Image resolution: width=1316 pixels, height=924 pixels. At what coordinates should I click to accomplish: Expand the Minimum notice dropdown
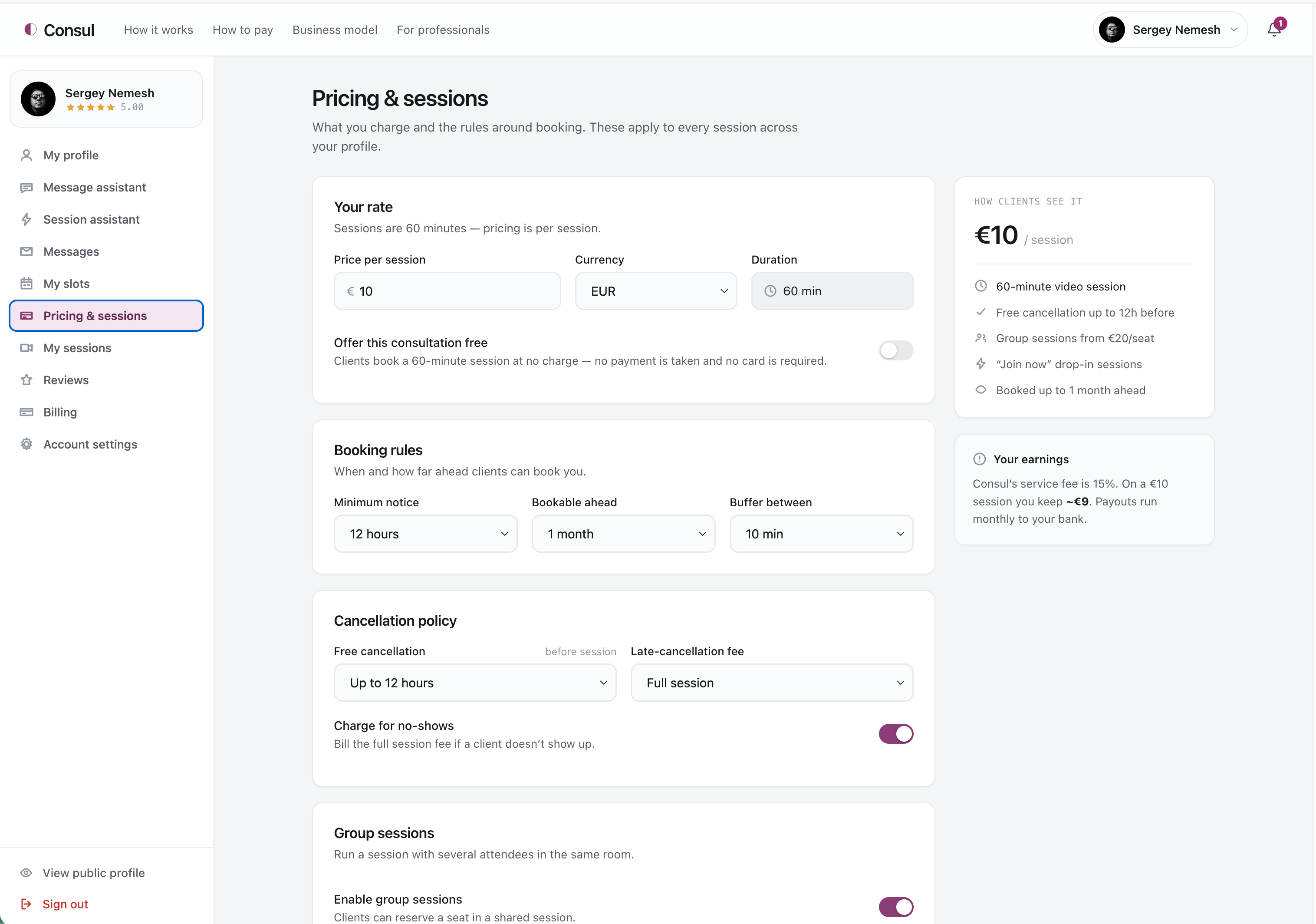click(425, 534)
